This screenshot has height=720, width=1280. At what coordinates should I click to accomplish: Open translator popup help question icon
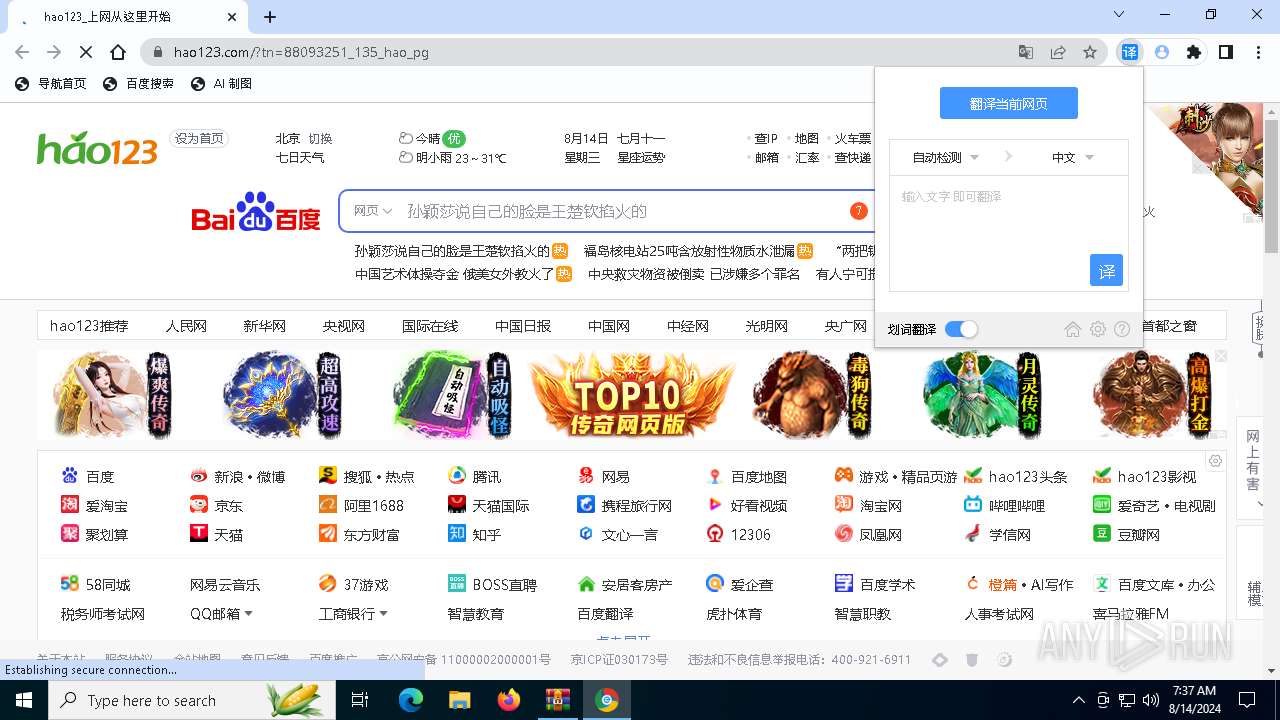[1122, 329]
